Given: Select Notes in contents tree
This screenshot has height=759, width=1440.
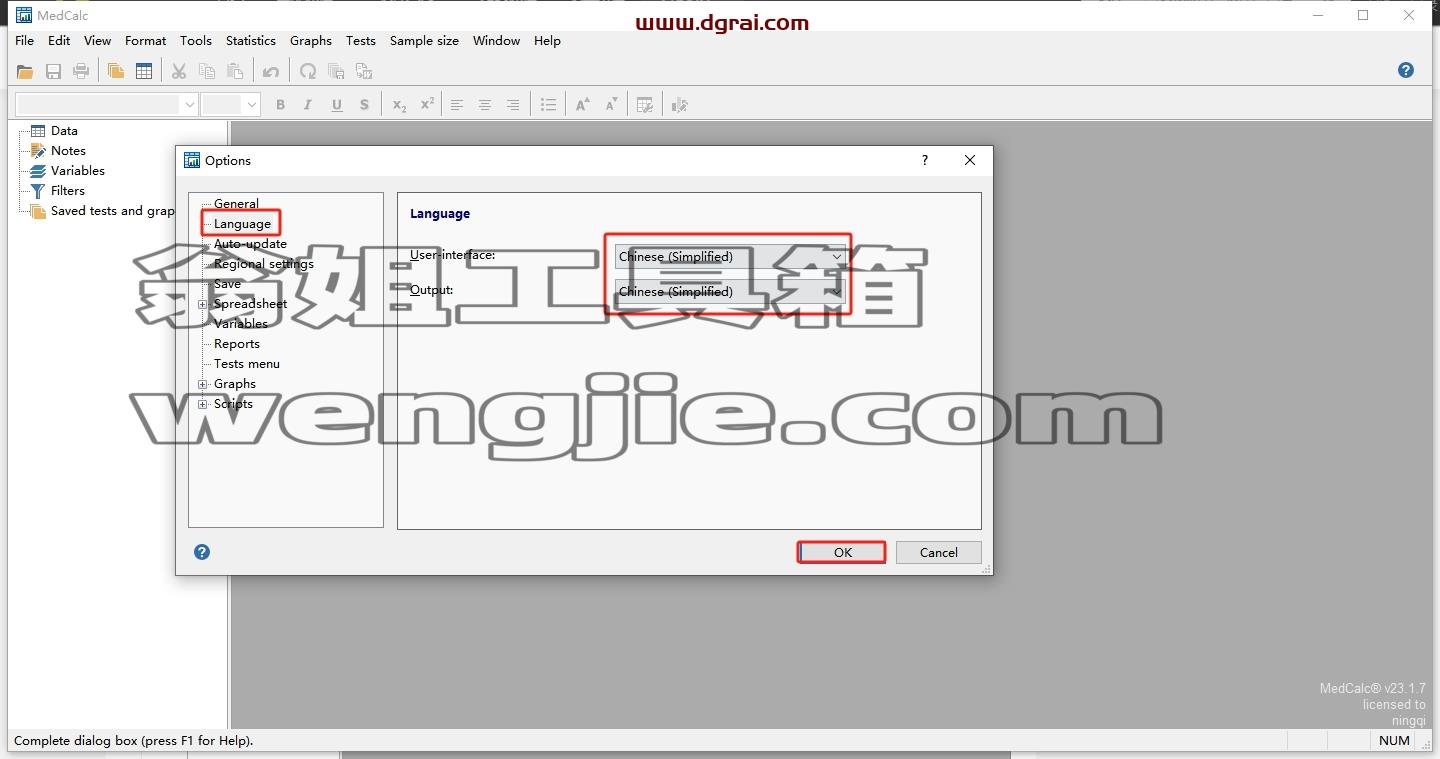Looking at the screenshot, I should pyautogui.click(x=68, y=151).
